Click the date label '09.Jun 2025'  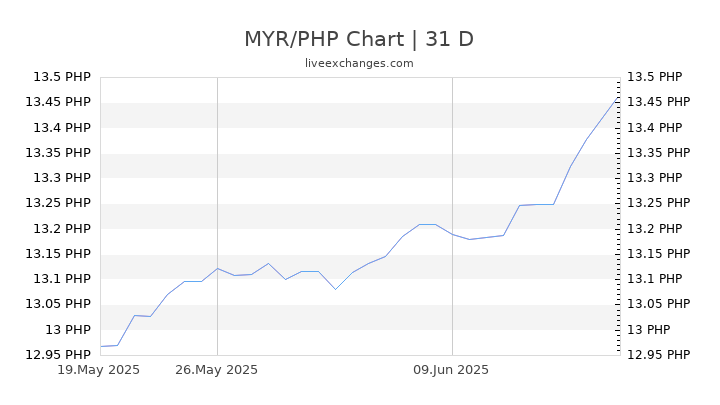(x=451, y=370)
